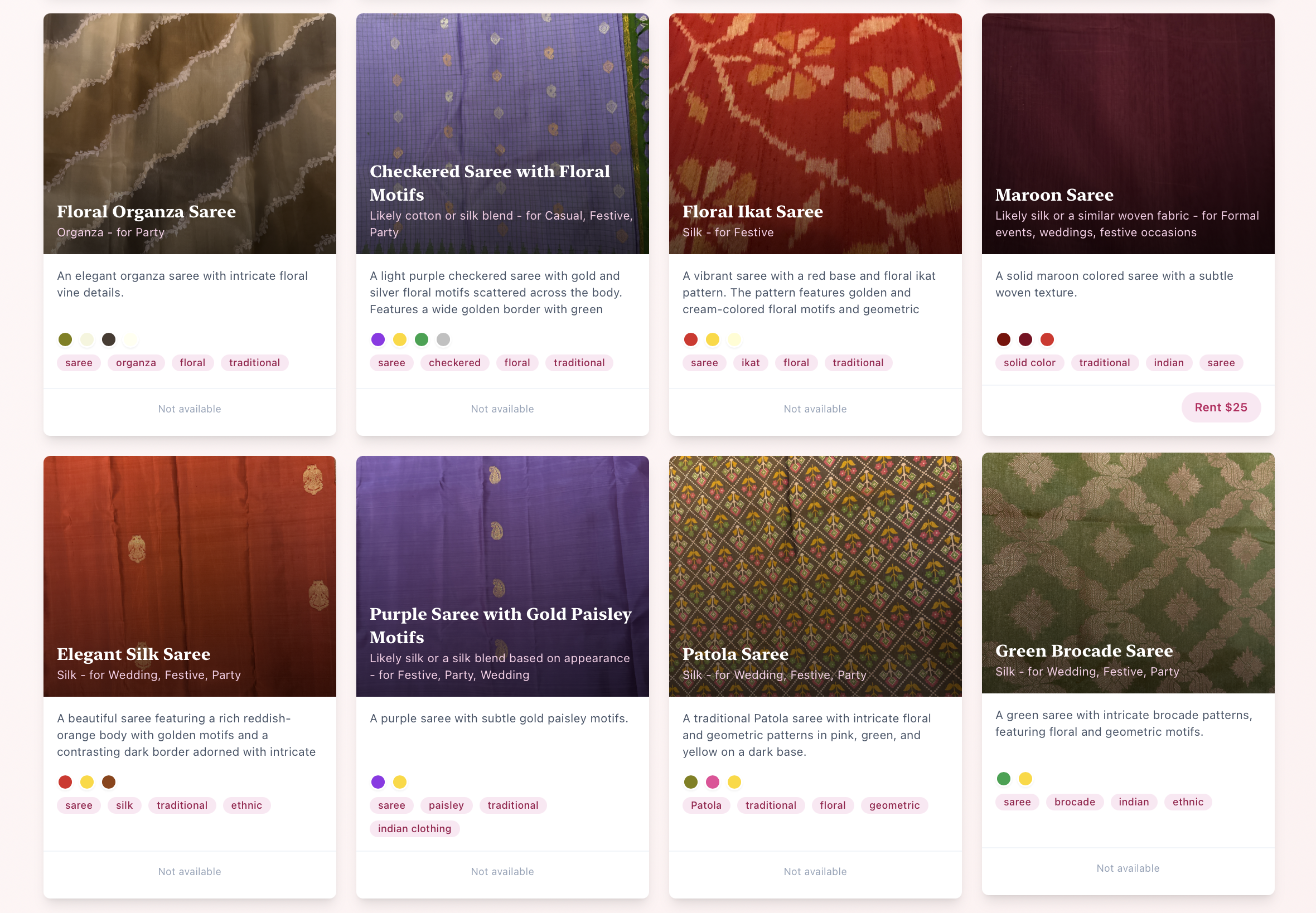This screenshot has height=913, width=1316.
Task: Click the "solid color" tag on Maroon Saree
Action: click(x=1029, y=362)
